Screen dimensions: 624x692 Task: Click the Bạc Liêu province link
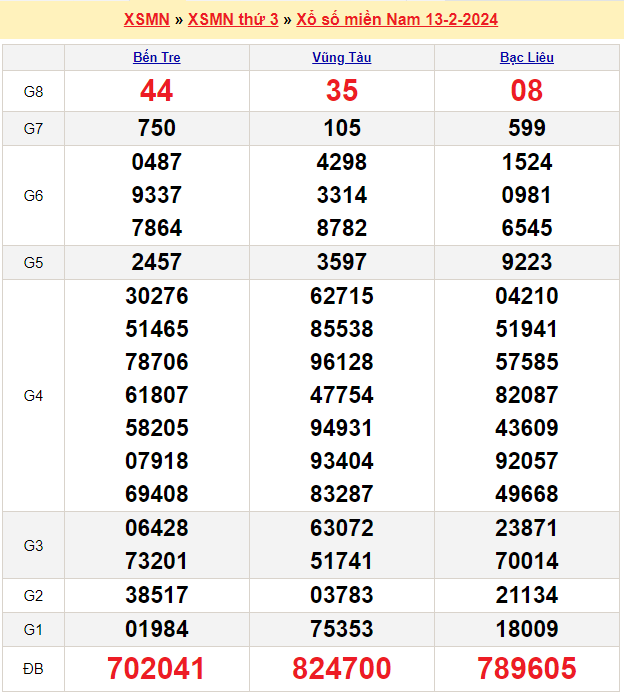(x=527, y=57)
